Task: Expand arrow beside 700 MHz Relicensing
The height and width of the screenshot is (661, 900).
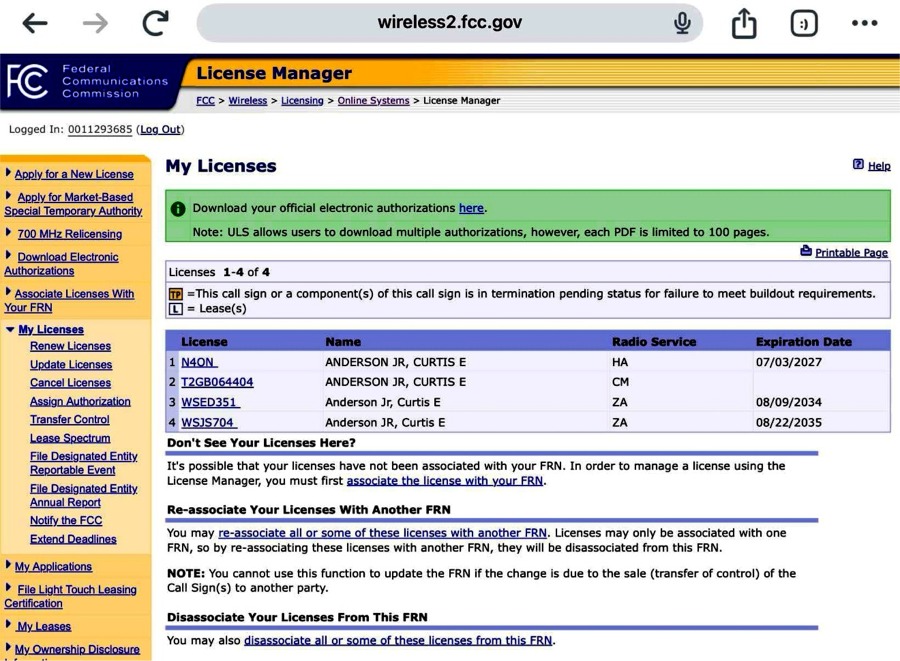Action: click(x=8, y=232)
